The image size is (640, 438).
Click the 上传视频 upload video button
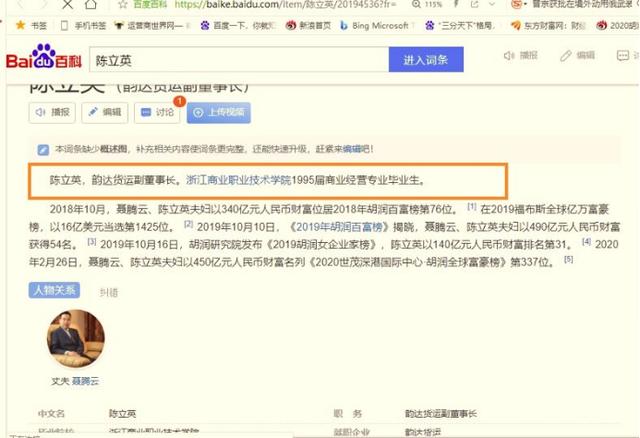pos(219,112)
